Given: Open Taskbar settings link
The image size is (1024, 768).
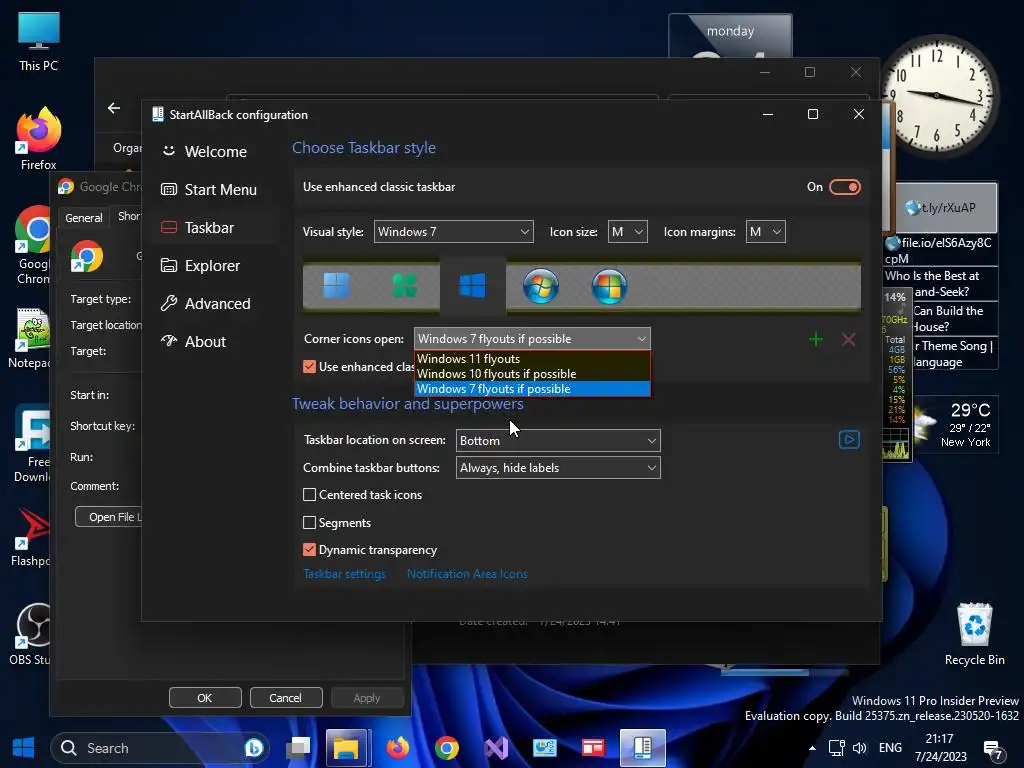Looking at the screenshot, I should coord(344,574).
